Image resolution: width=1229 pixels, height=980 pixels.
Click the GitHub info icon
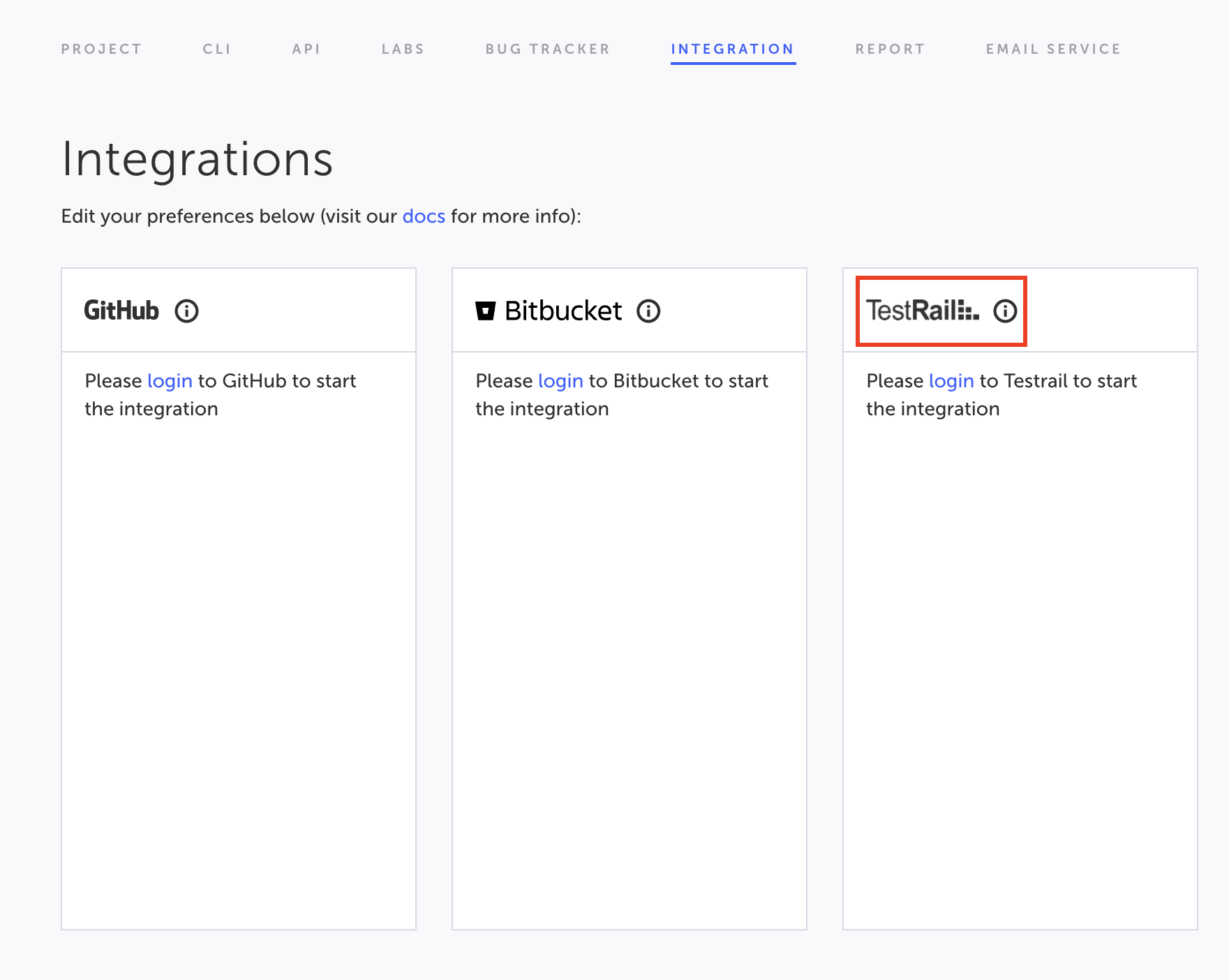click(186, 311)
